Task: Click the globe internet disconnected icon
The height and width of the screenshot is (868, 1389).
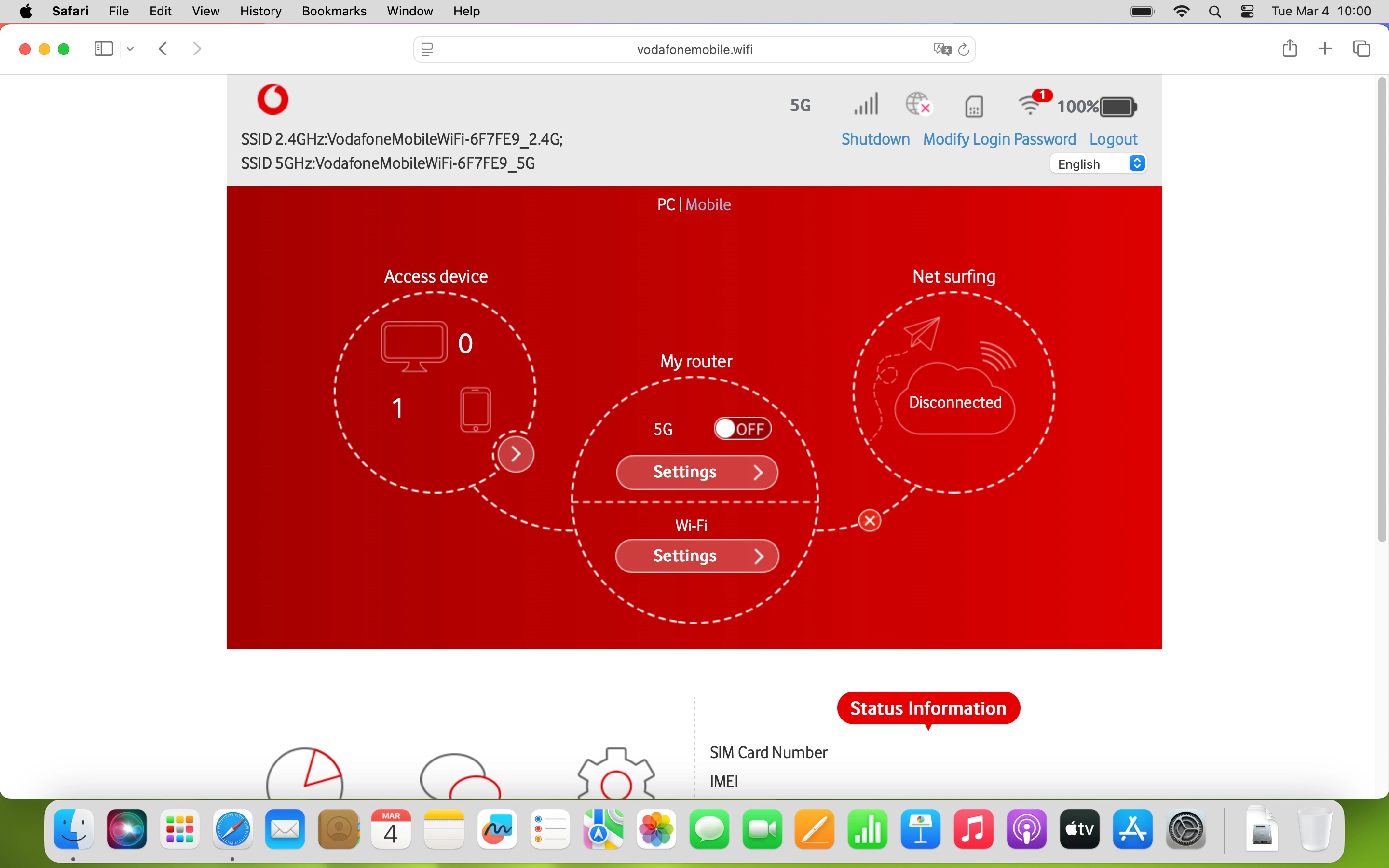Action: pyautogui.click(x=918, y=105)
